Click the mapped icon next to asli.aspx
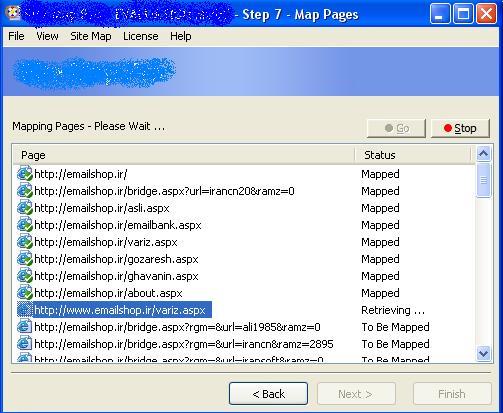503x413 pixels. tap(25, 208)
